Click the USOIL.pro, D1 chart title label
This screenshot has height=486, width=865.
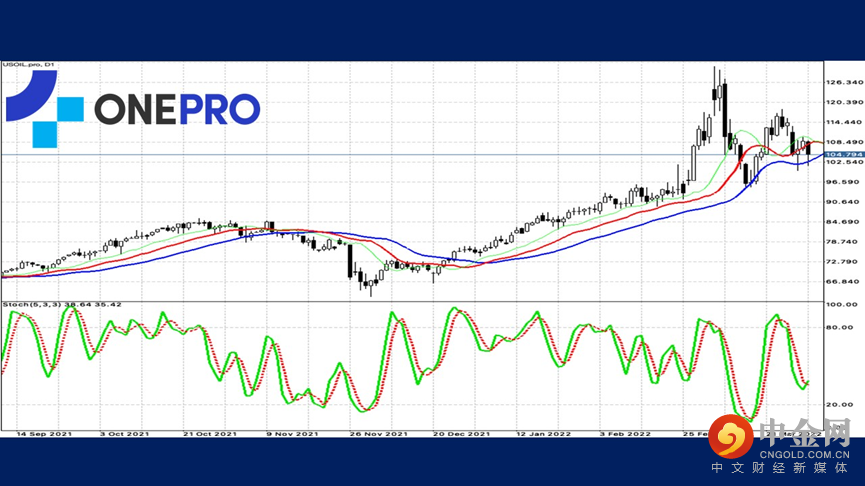tap(28, 65)
